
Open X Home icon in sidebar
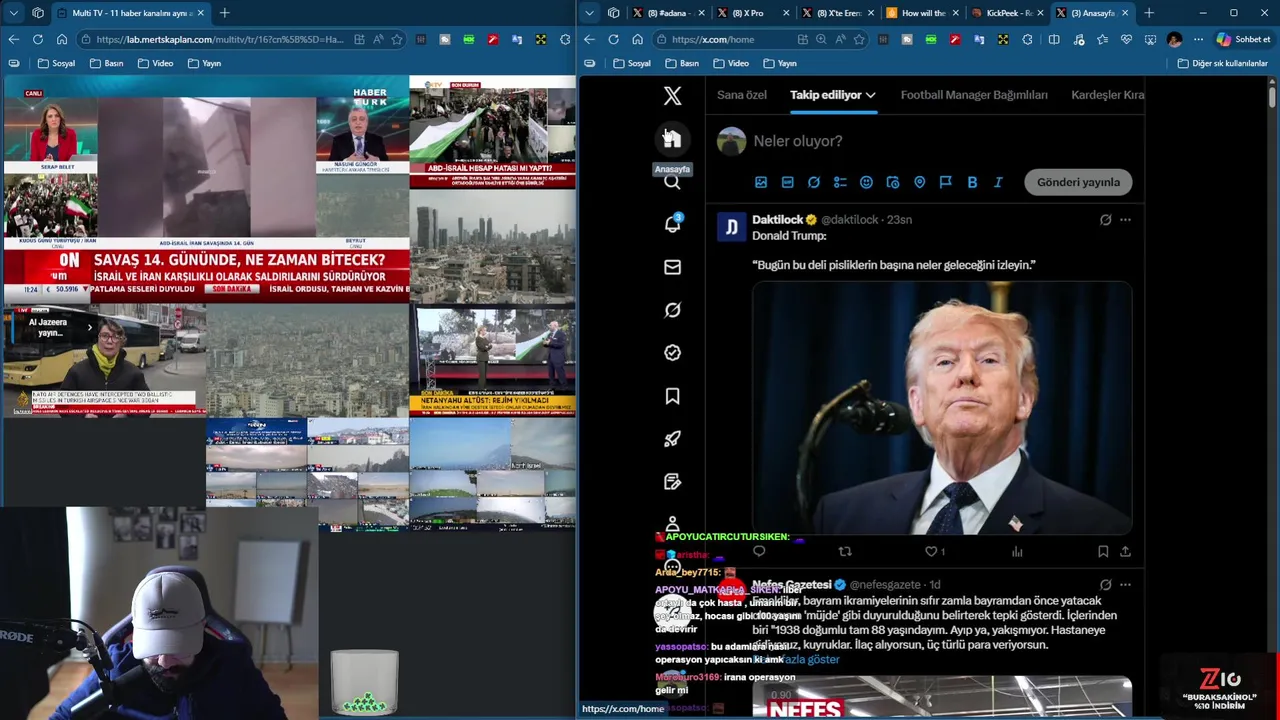click(672, 139)
